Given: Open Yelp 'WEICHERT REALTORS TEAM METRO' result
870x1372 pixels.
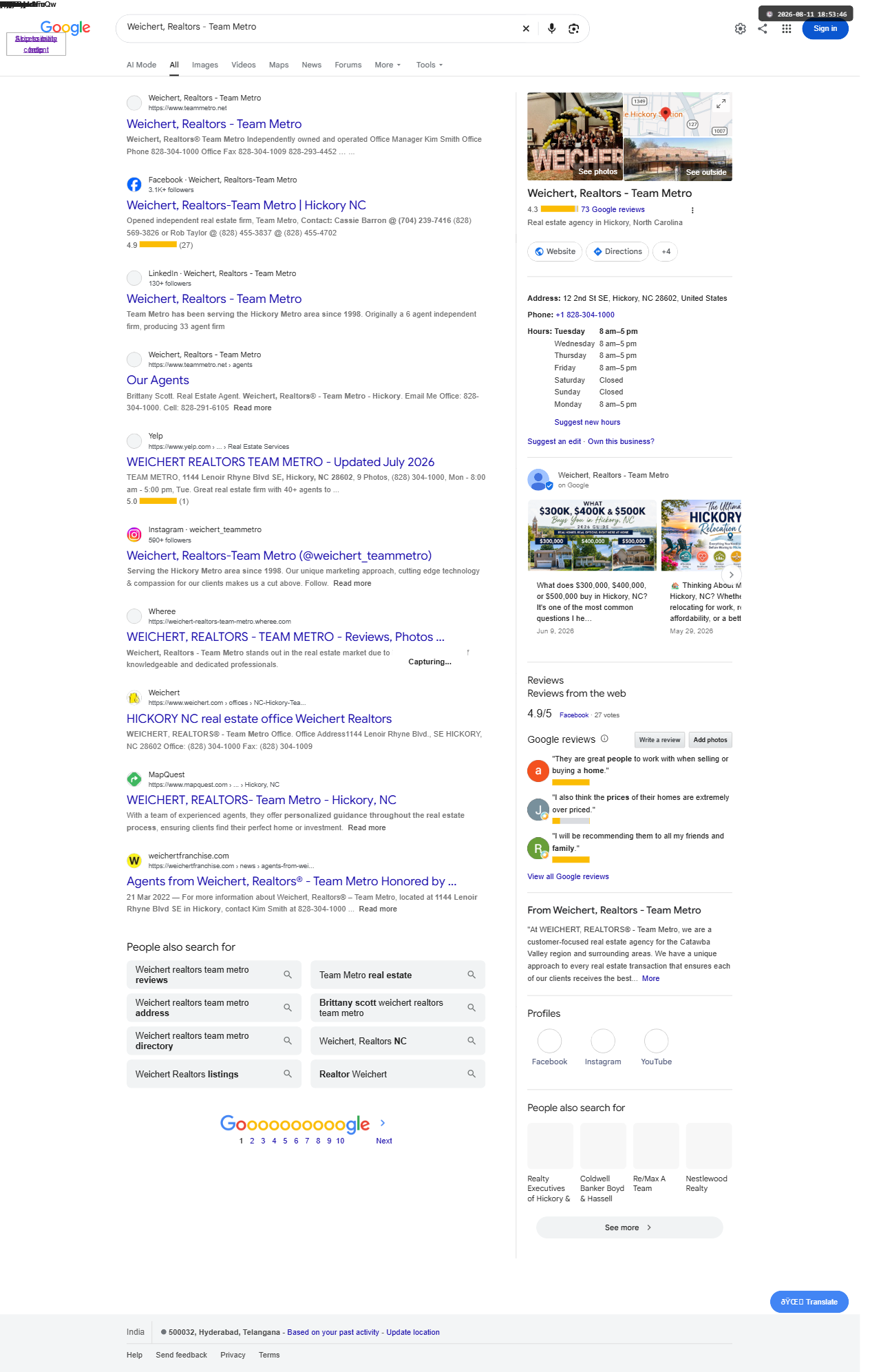Looking at the screenshot, I should click(280, 463).
